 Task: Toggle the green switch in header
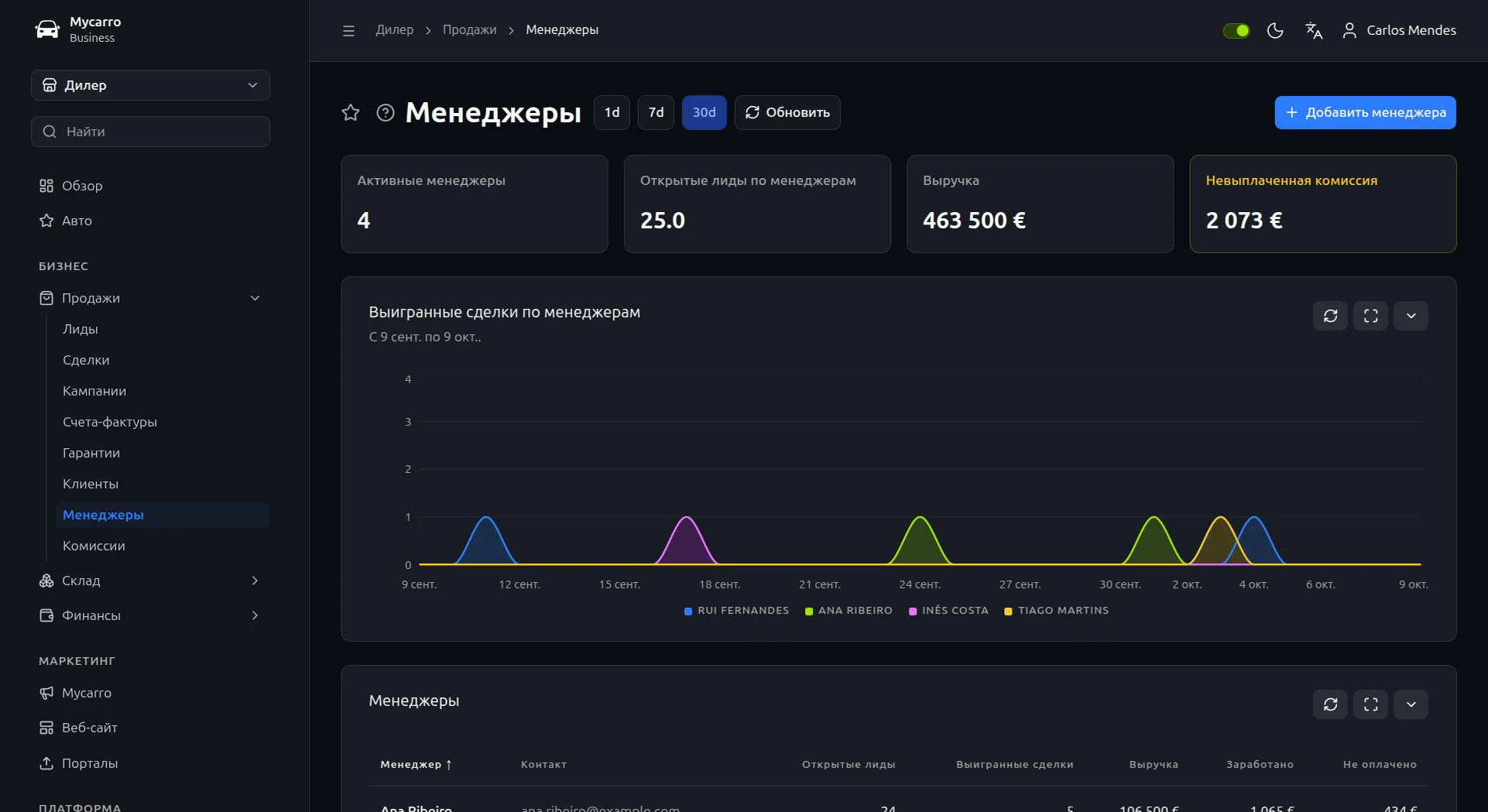click(1236, 31)
